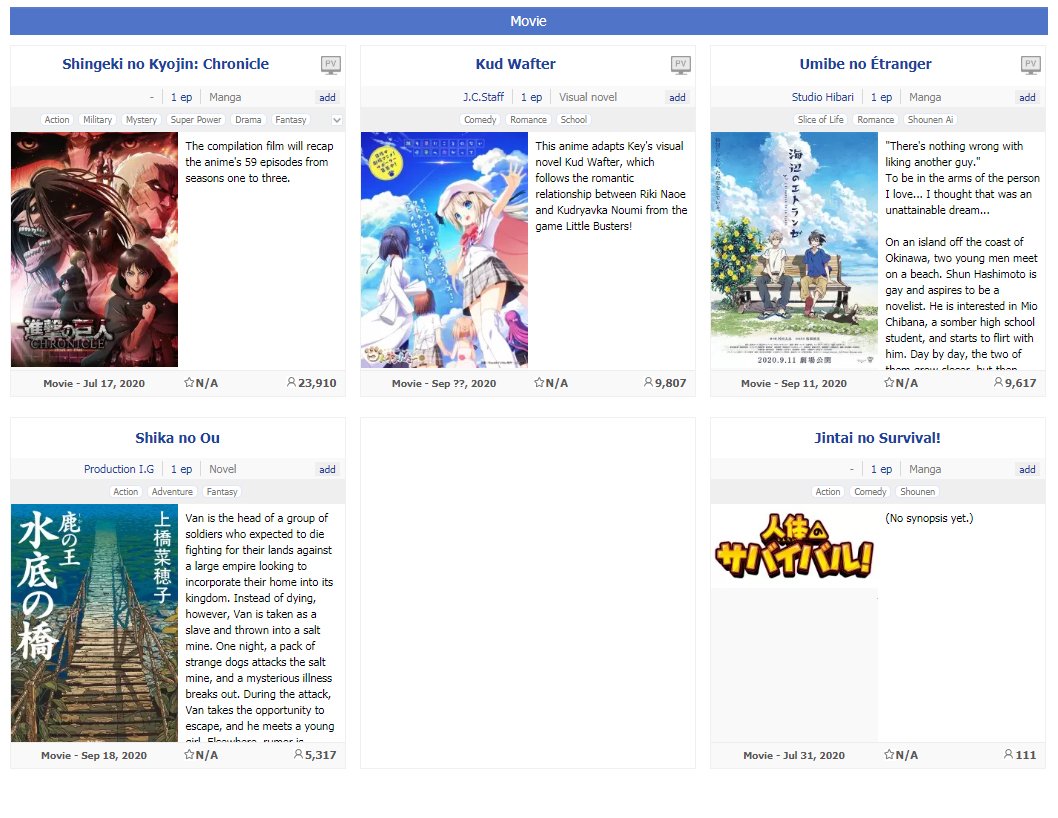This screenshot has width=1058, height=818.
Task: Click the 'Movie - Jul 17, 2020' release date
Action: (x=94, y=383)
